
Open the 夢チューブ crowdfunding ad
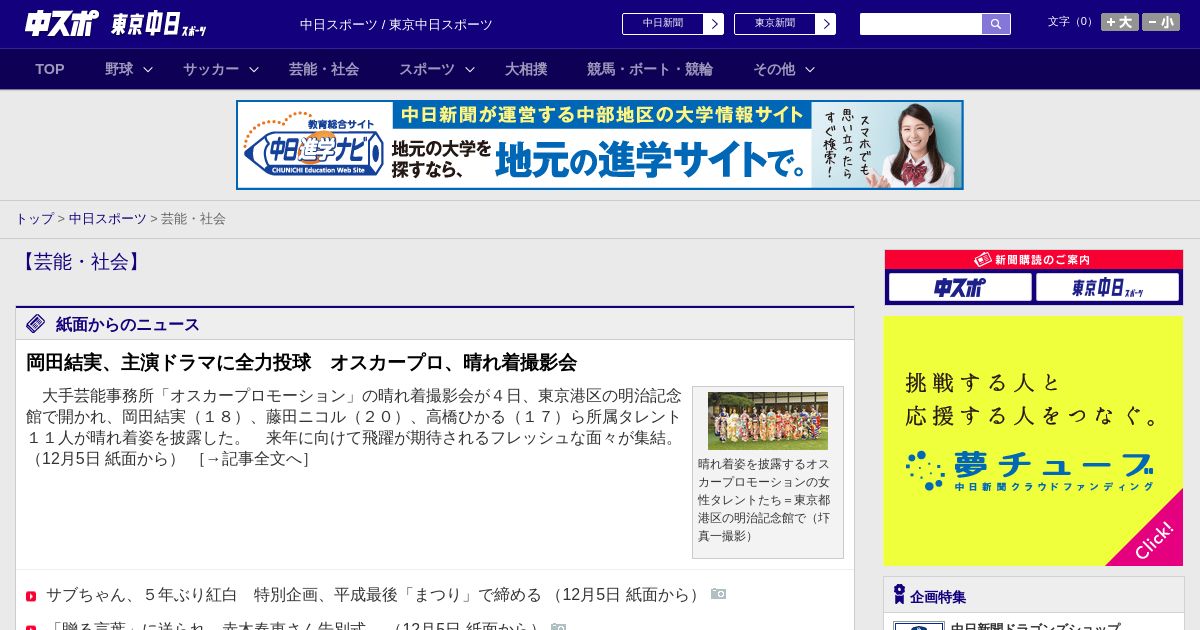coord(1033,441)
